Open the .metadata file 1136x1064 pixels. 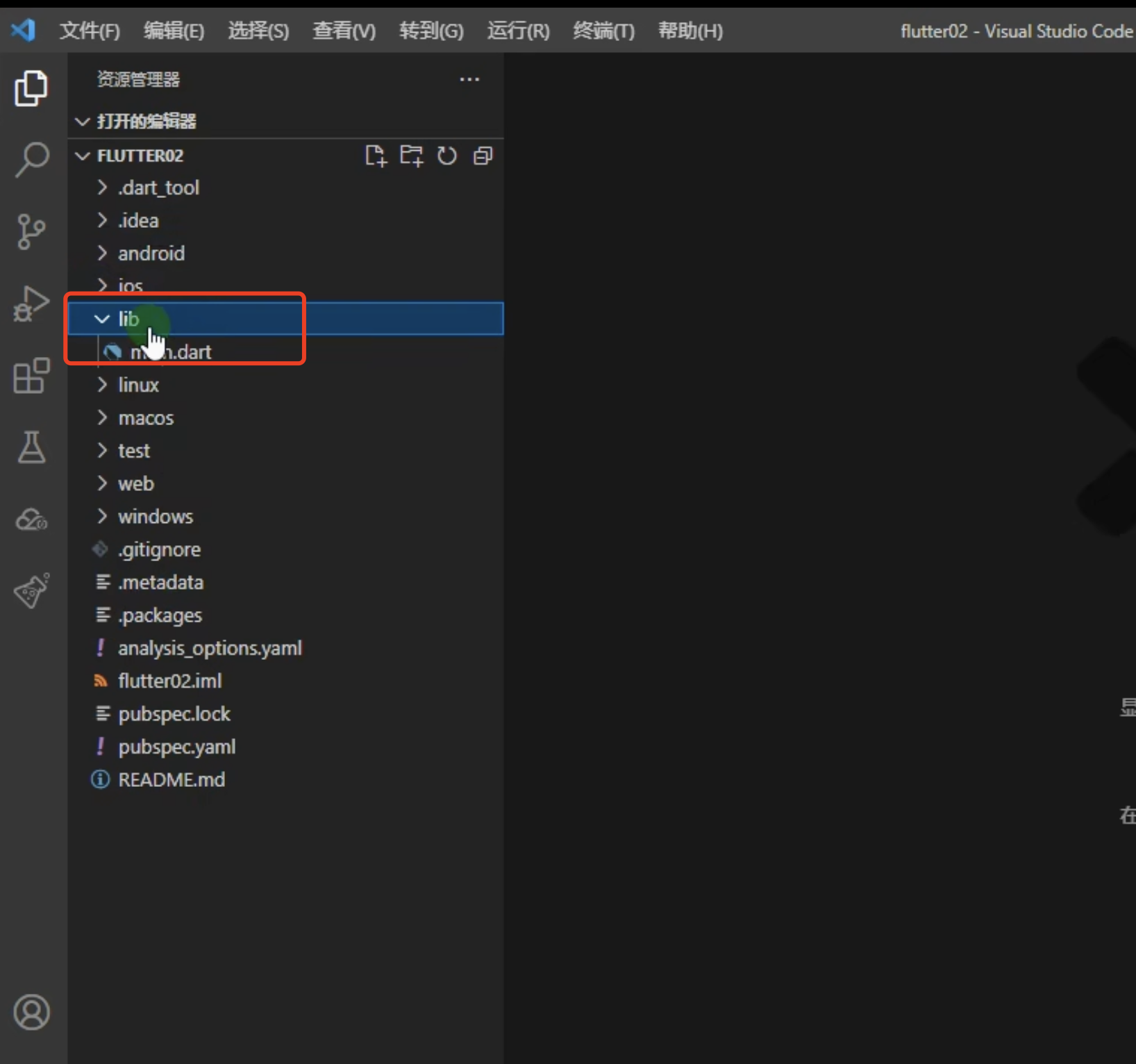coord(285,582)
